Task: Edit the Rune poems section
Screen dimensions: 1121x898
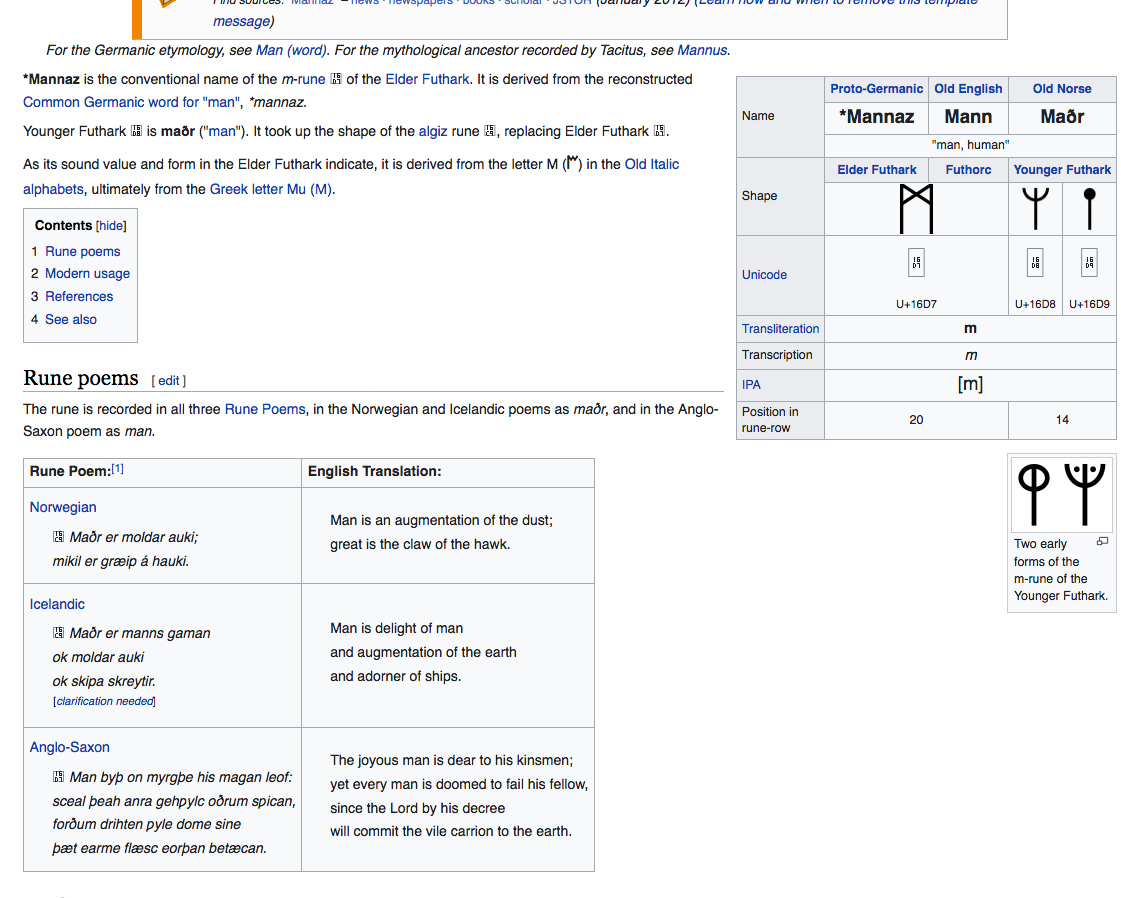Action: tap(169, 380)
